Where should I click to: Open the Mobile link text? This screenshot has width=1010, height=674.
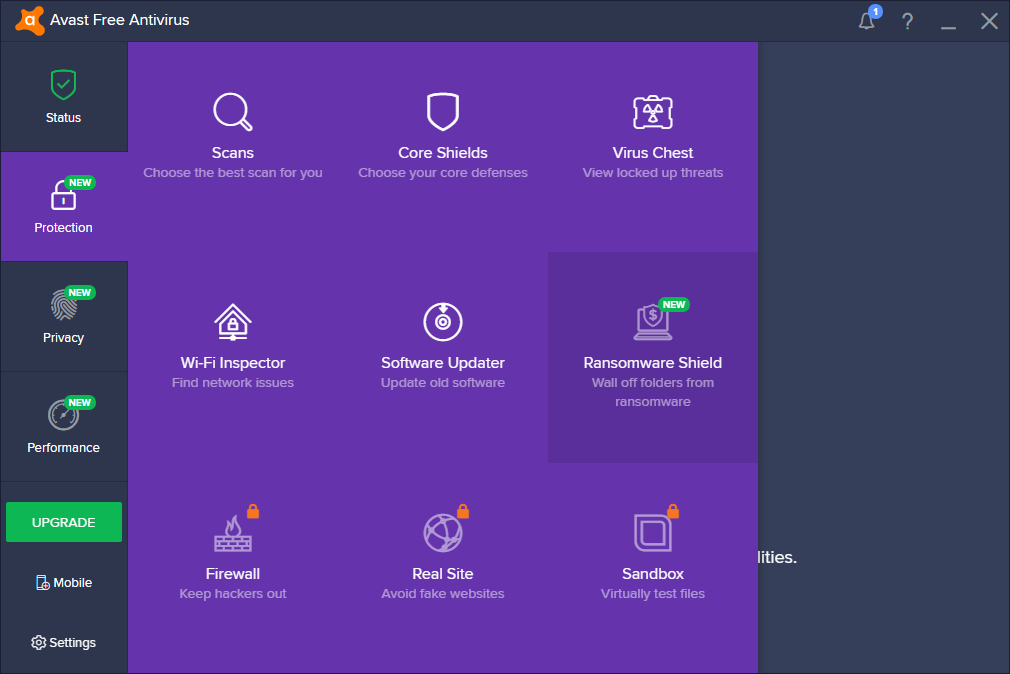point(73,583)
